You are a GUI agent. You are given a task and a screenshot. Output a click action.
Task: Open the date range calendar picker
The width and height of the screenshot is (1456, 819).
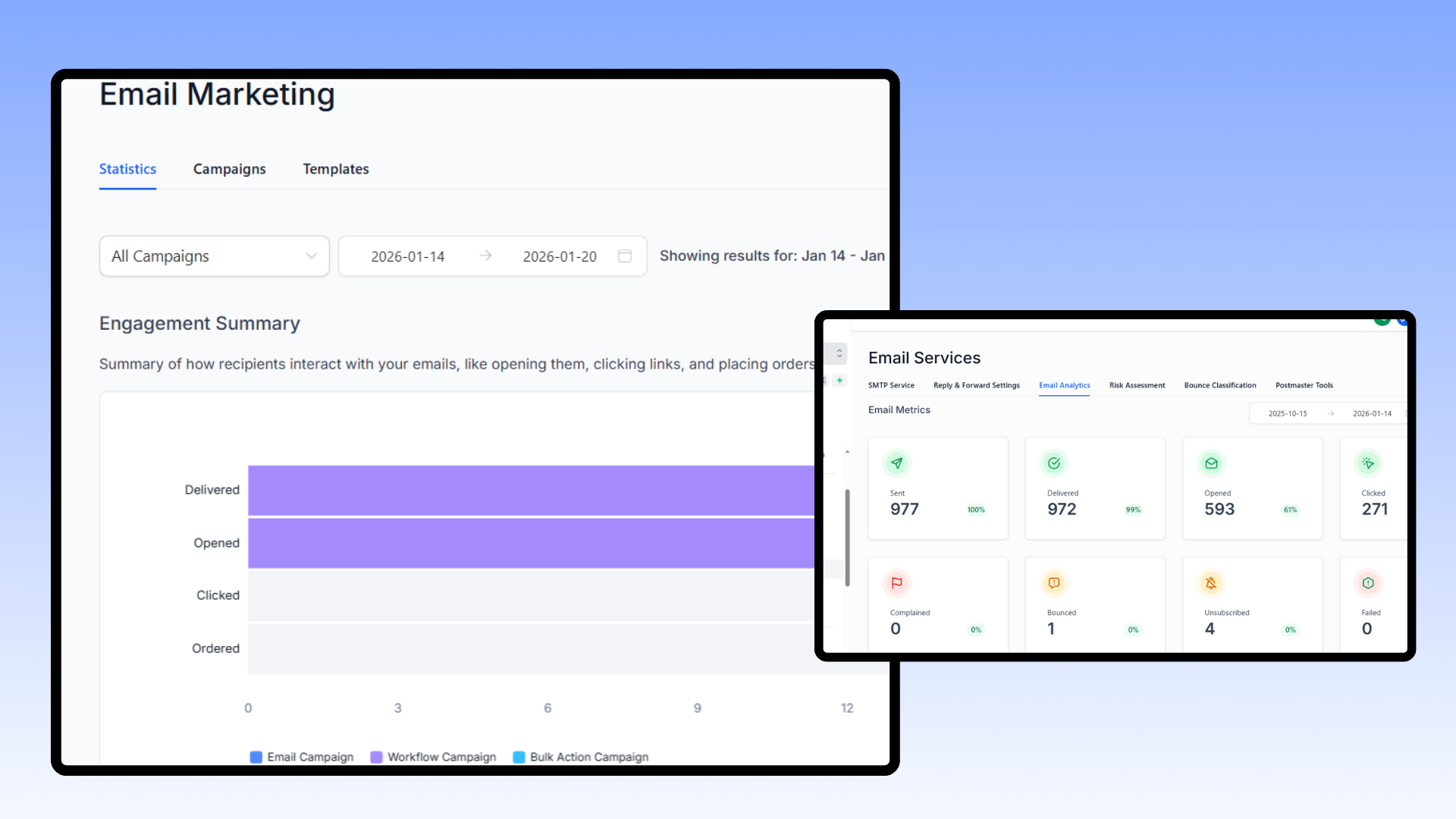coord(624,256)
